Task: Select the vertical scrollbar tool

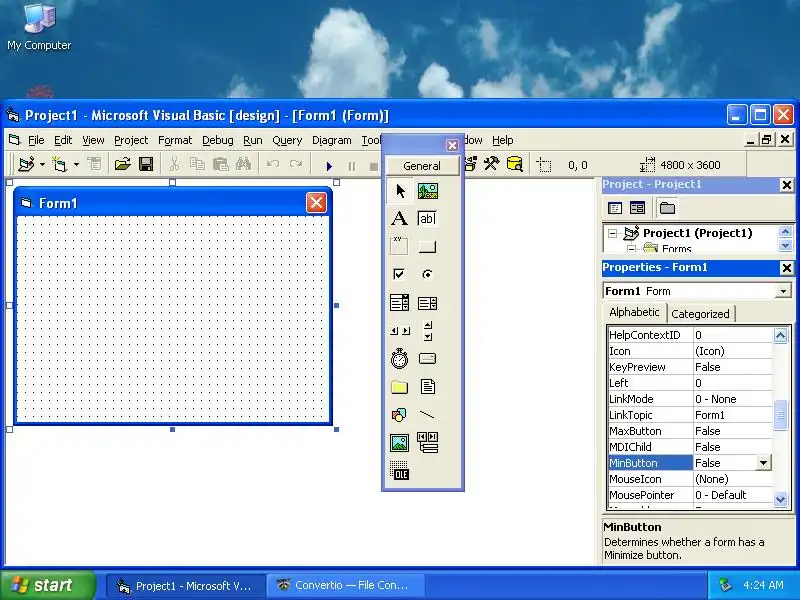Action: [x=428, y=331]
